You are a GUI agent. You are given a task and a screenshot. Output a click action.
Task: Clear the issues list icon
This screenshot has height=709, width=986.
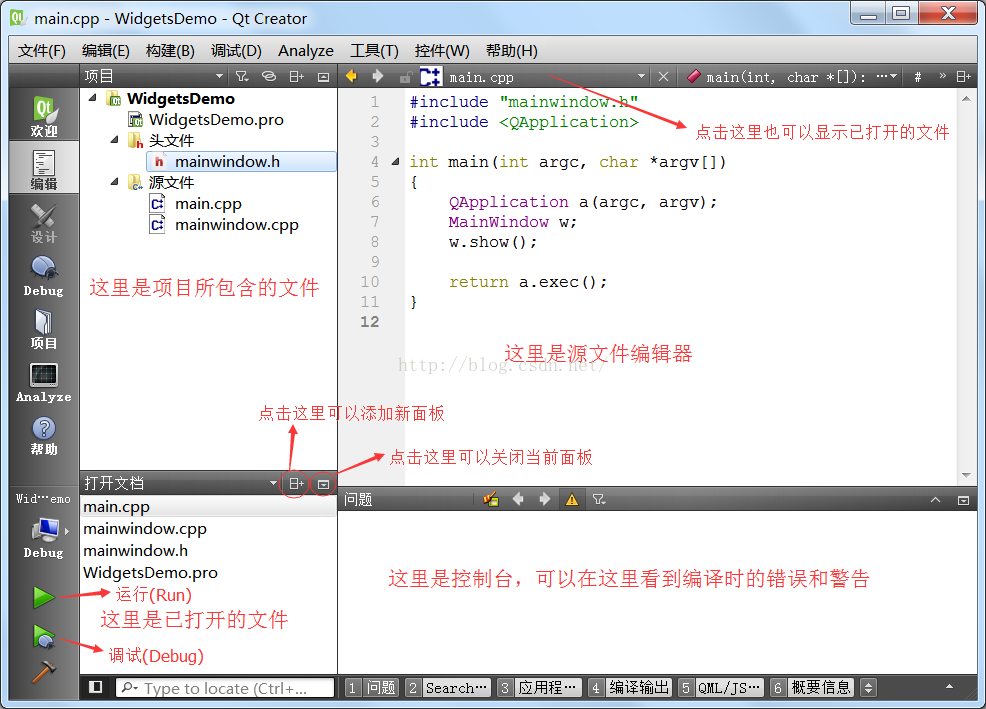tap(490, 500)
